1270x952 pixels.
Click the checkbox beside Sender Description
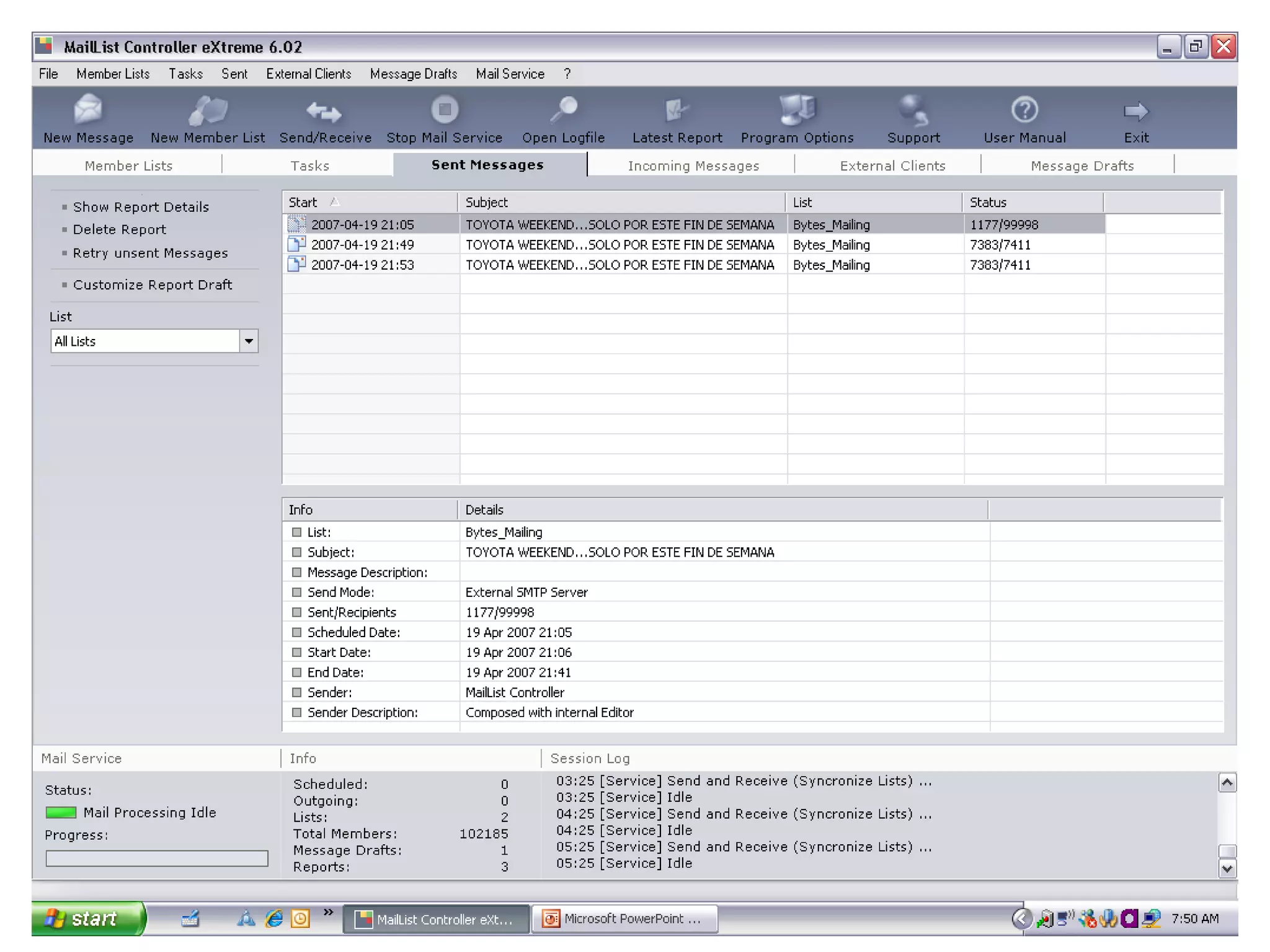click(296, 712)
